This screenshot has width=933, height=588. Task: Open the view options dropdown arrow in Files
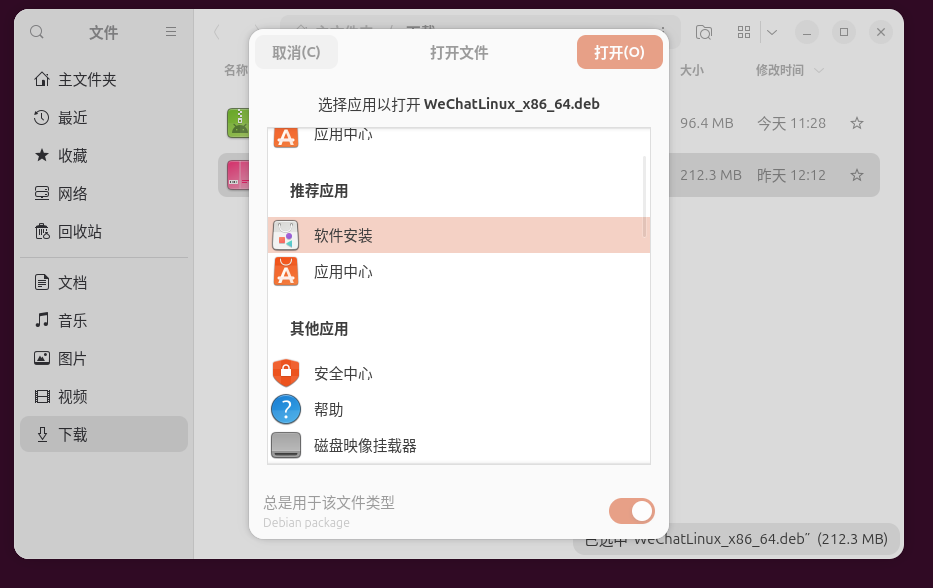pyautogui.click(x=772, y=32)
